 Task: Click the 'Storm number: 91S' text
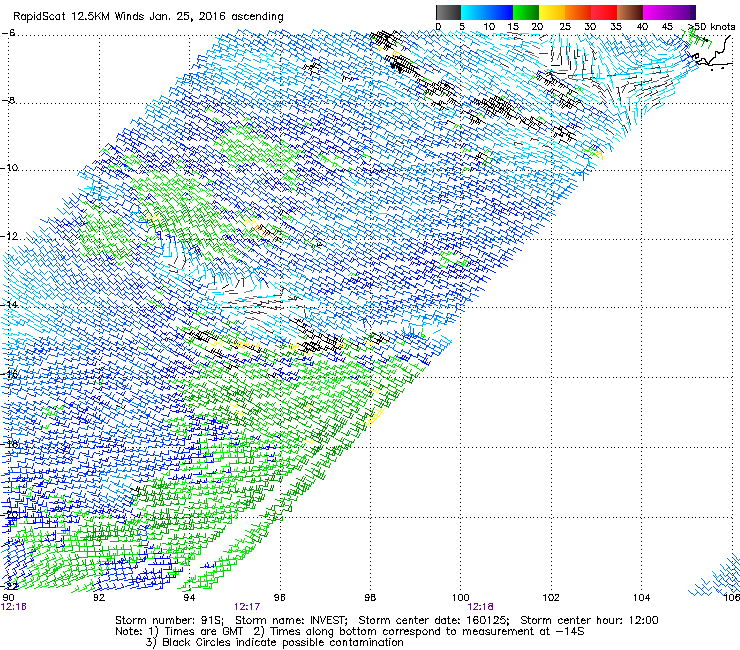[169, 620]
